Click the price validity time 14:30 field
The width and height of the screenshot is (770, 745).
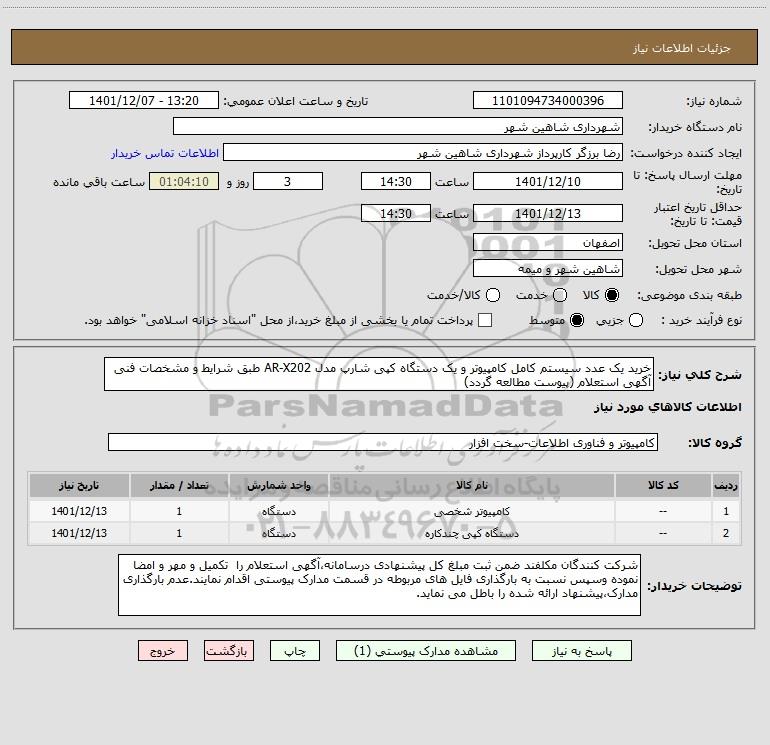[396, 213]
